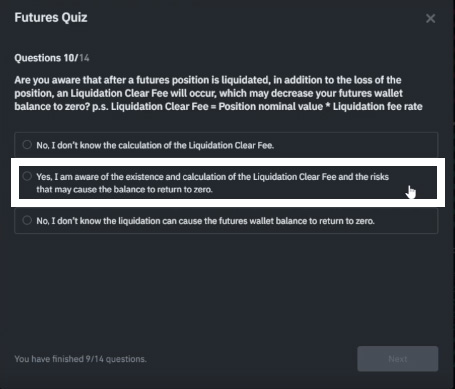Click the 'Questions 10/14' counter label
This screenshot has height=389, width=455.
pos(52,58)
